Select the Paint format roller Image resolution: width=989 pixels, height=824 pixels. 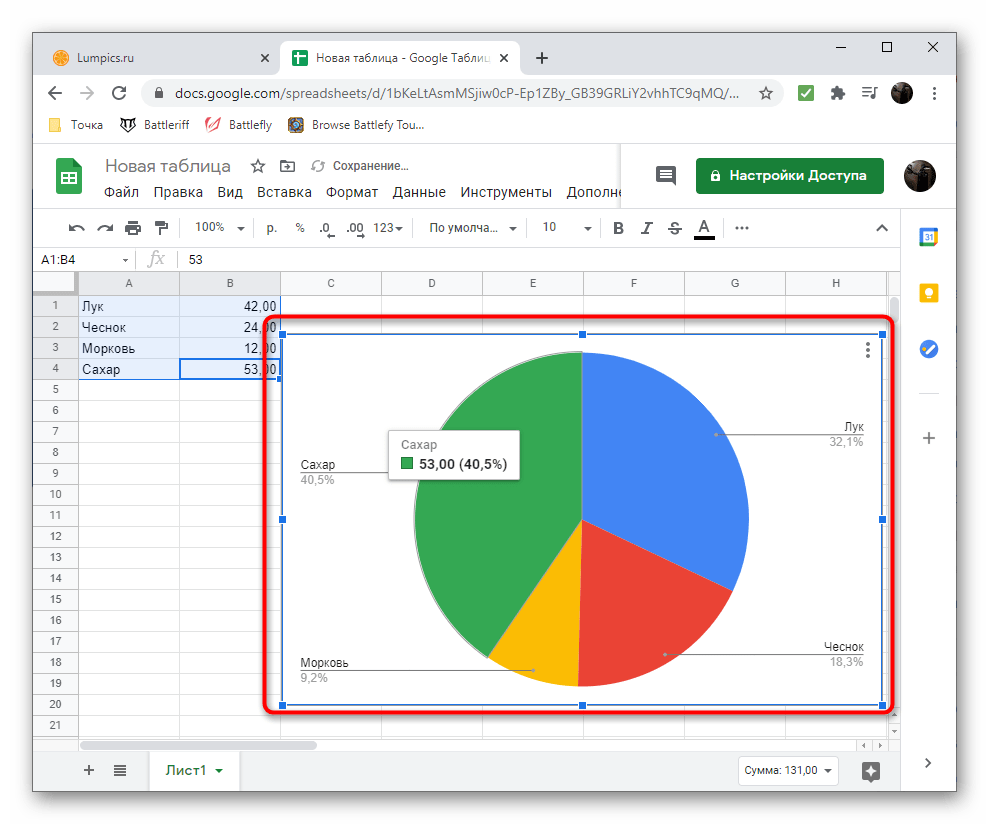pos(162,228)
